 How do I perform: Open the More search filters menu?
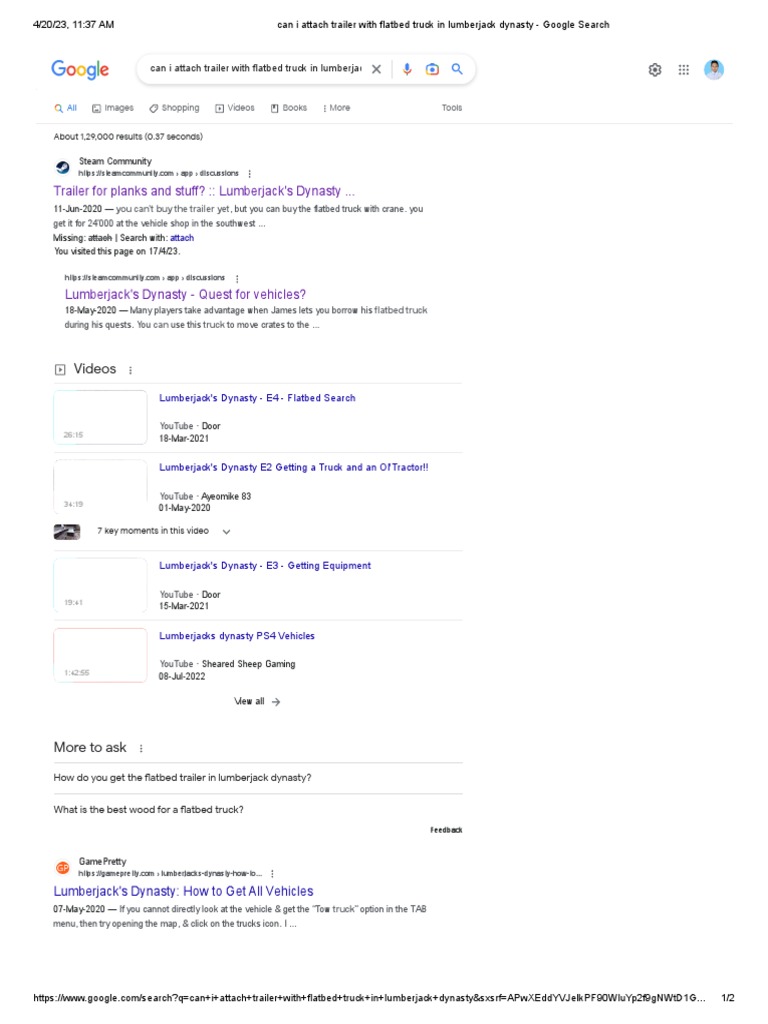pyautogui.click(x=336, y=108)
